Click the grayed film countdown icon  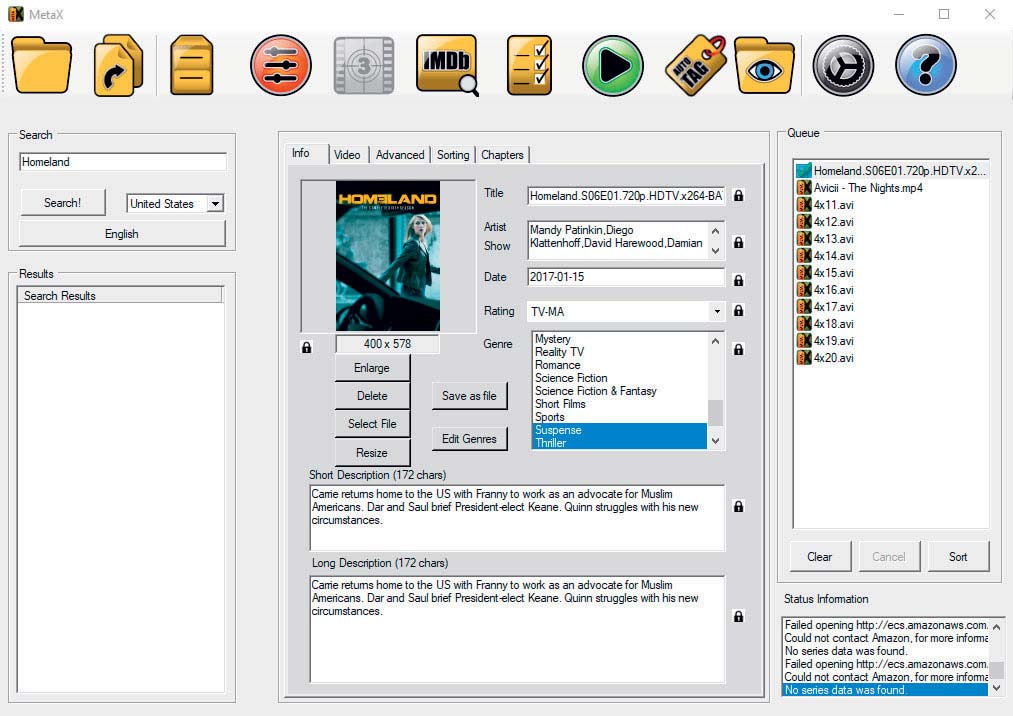pos(364,65)
